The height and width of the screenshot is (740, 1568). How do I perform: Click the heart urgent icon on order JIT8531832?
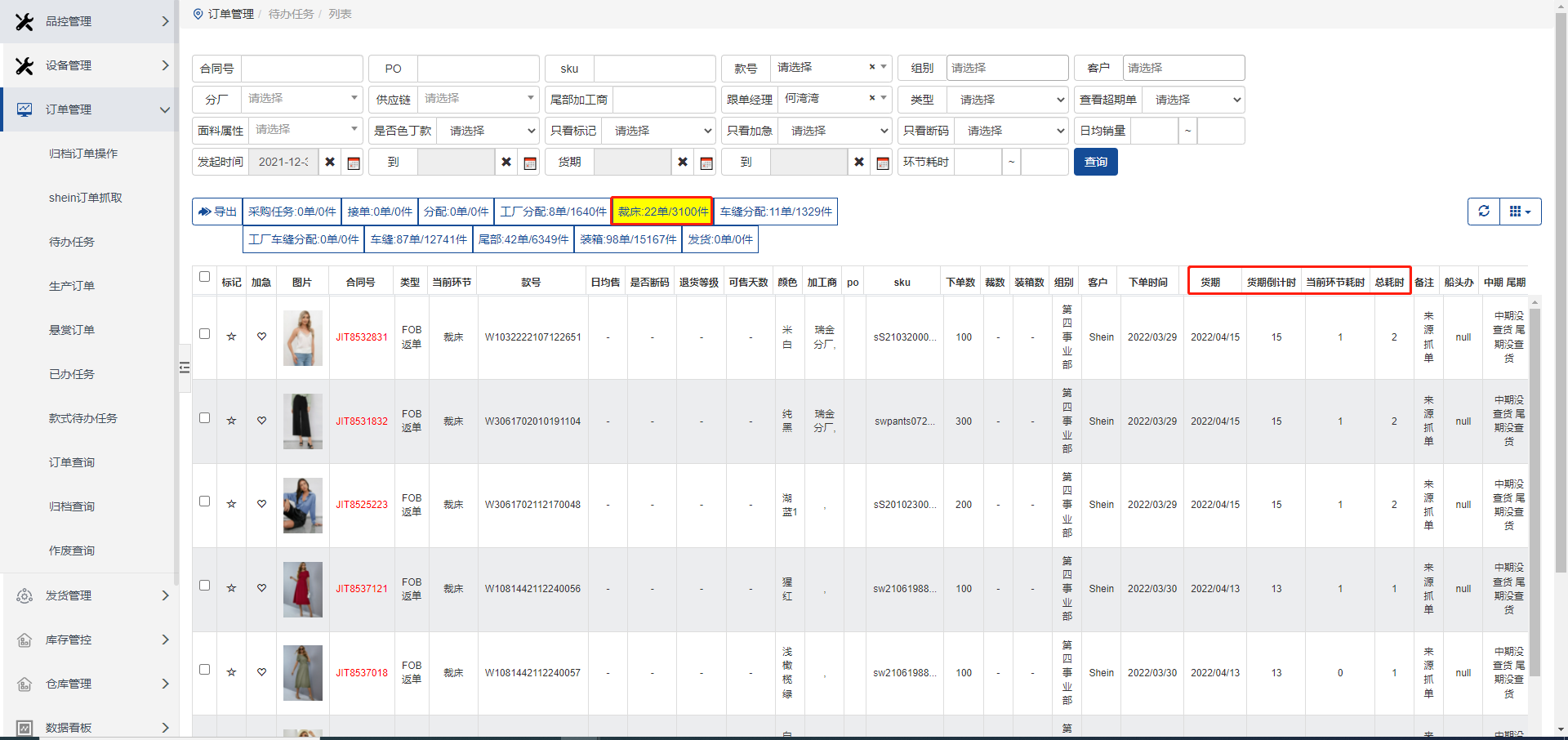[x=261, y=421]
